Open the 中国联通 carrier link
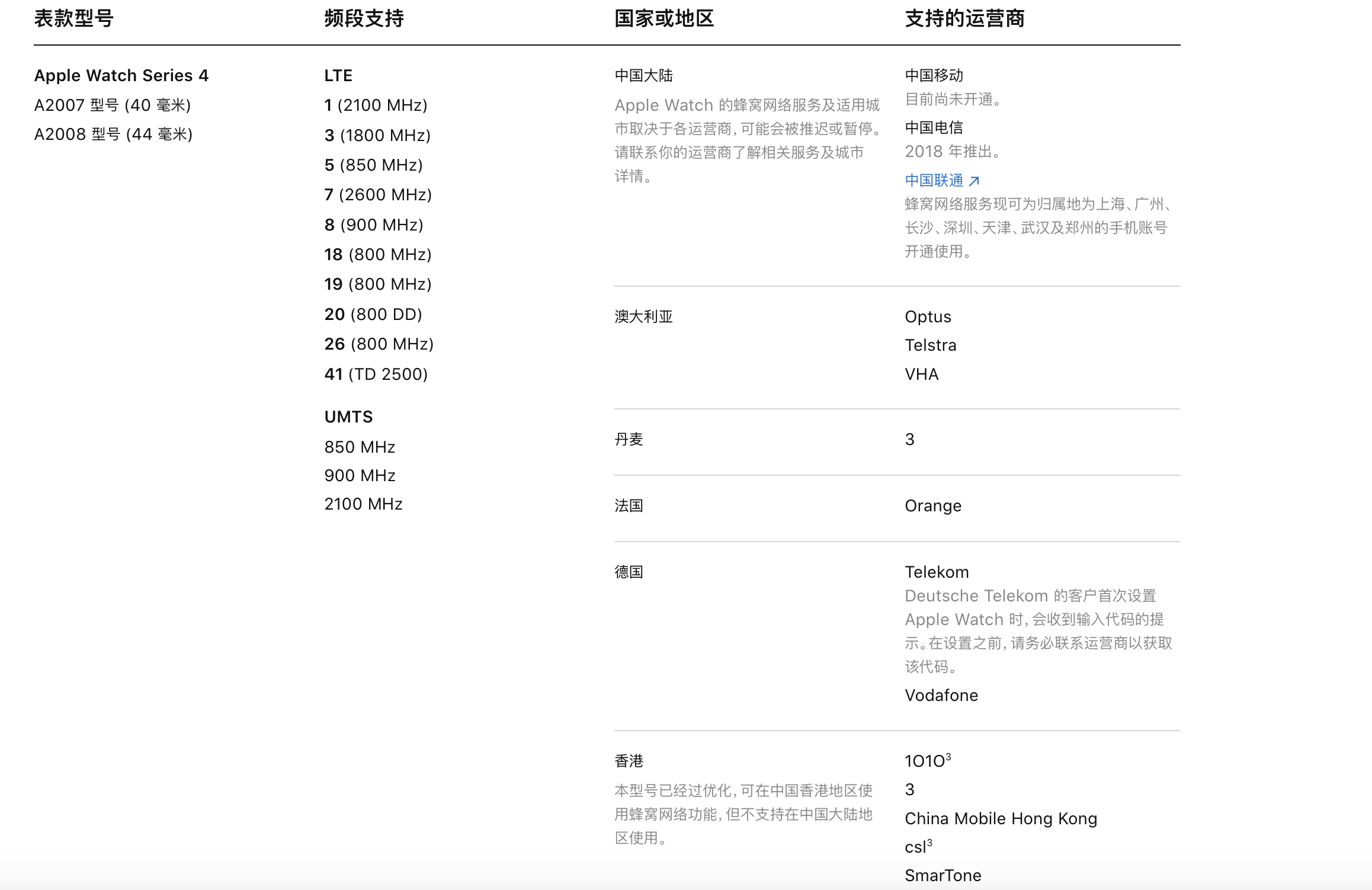 934,180
